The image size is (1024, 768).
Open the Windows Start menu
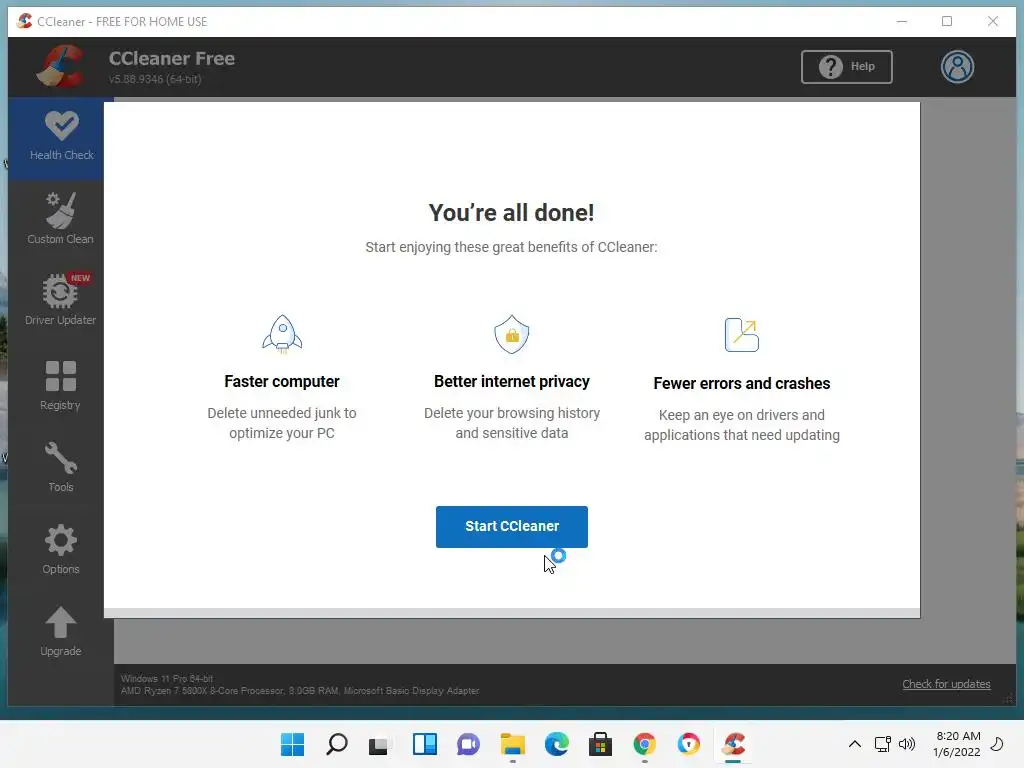(292, 744)
